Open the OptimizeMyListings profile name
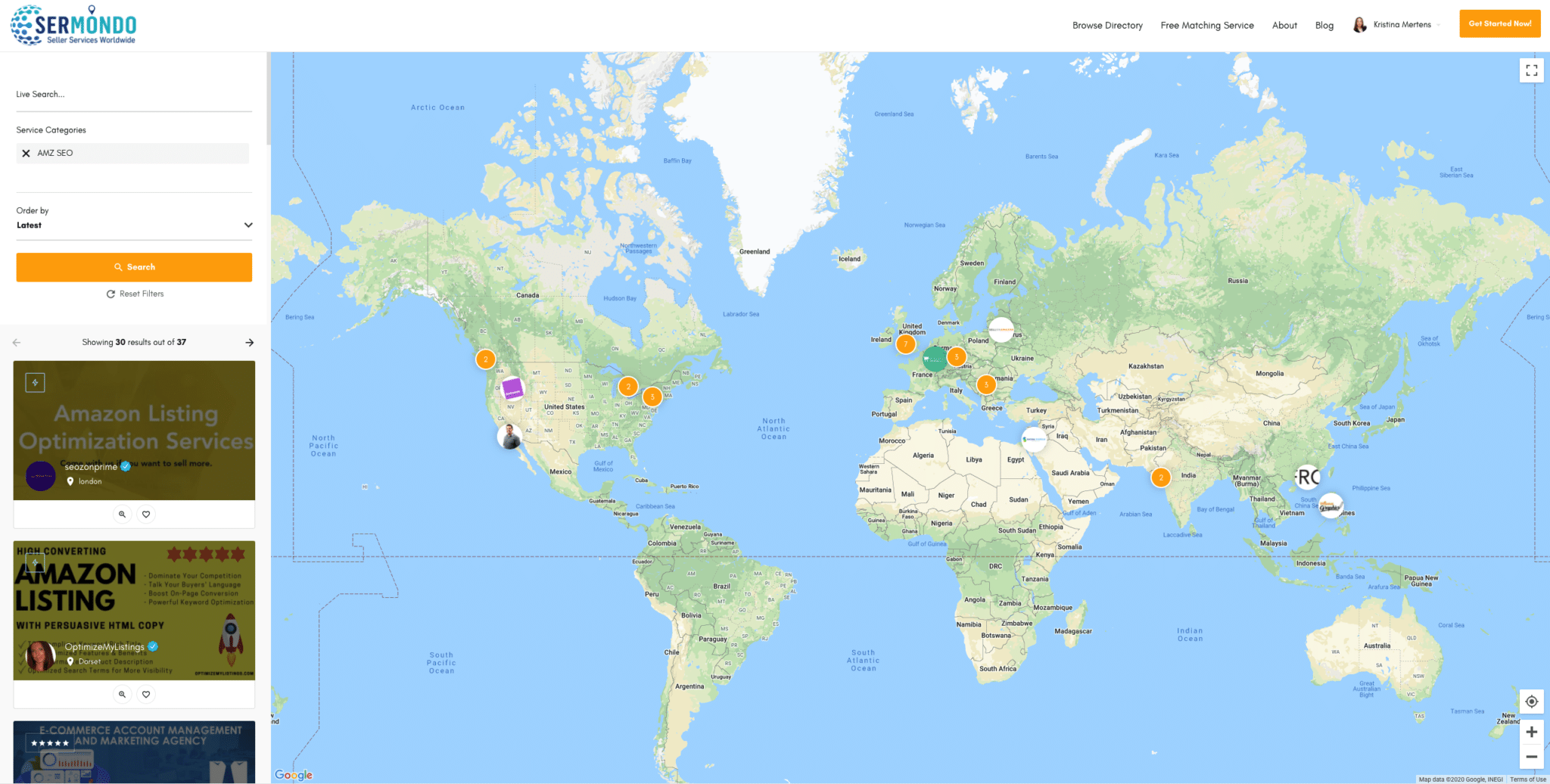The width and height of the screenshot is (1550, 784). tap(104, 647)
